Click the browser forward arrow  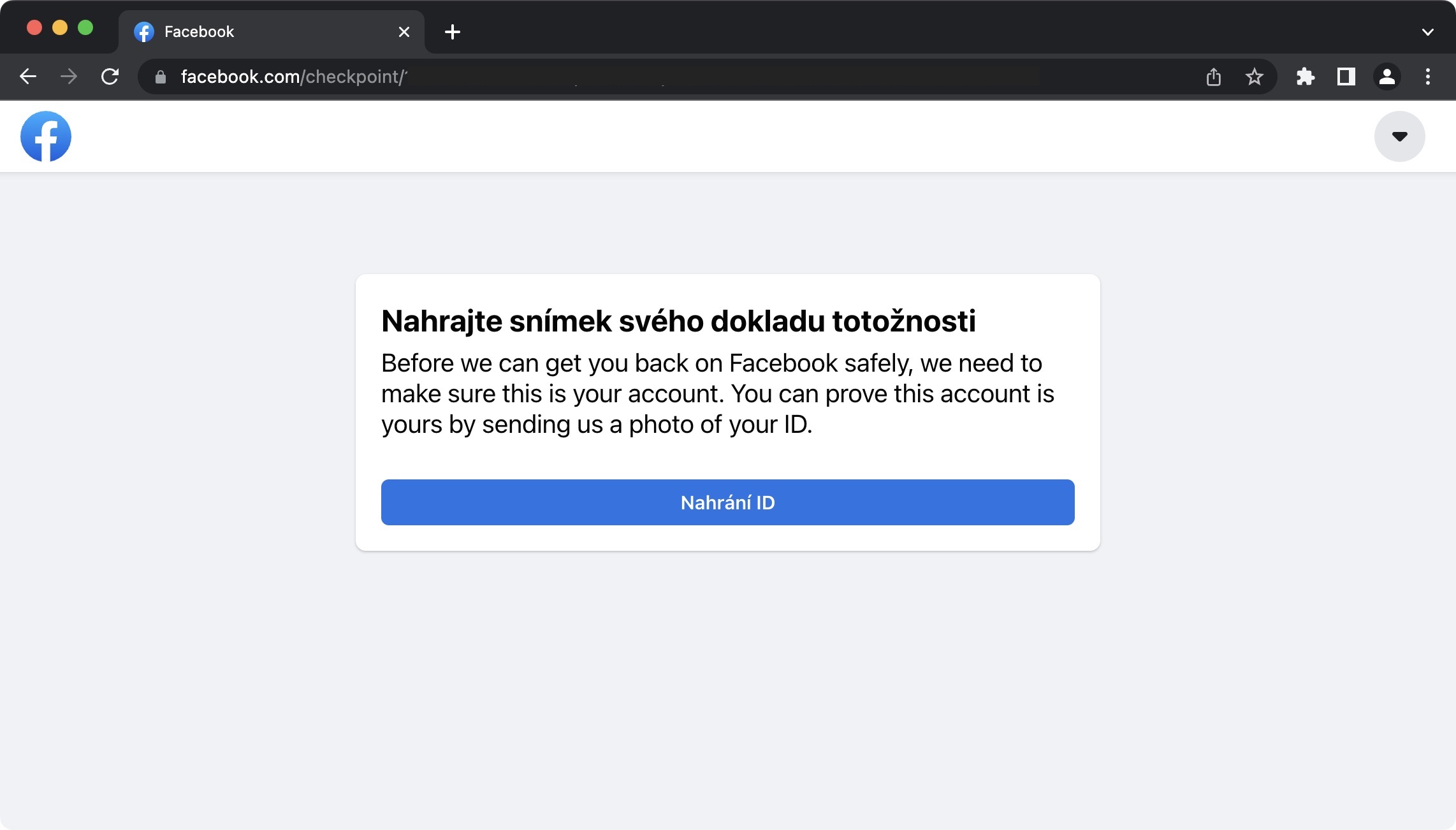[x=69, y=76]
